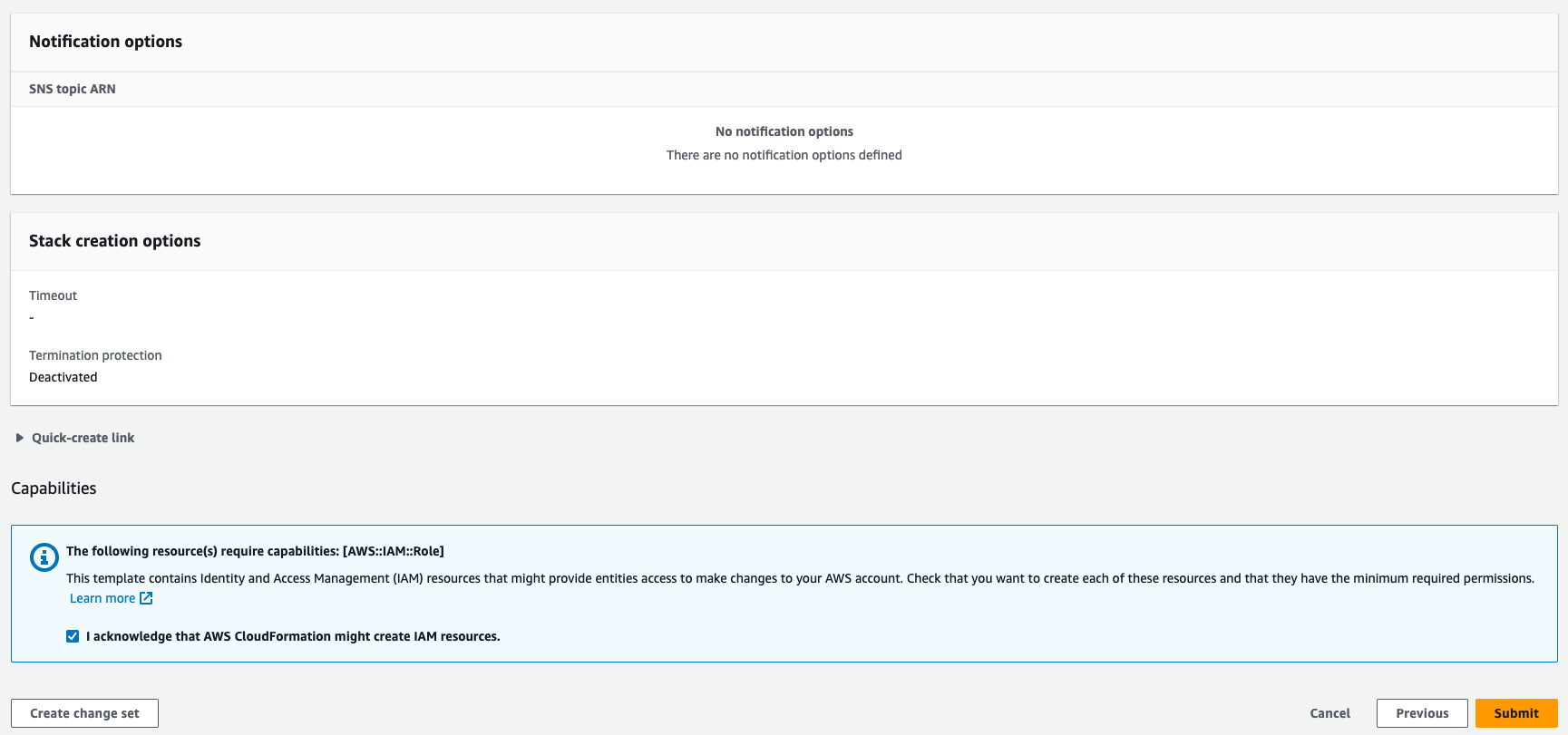The height and width of the screenshot is (735, 1568).
Task: Uncheck the IAM resources acknowledgement checkbox
Action: pos(73,636)
